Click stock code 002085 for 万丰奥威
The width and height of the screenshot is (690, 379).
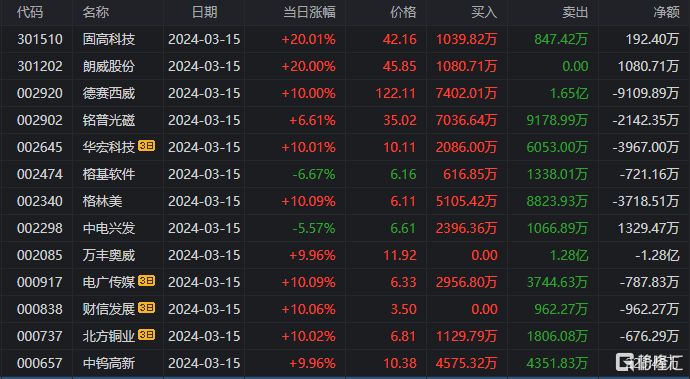(40, 255)
